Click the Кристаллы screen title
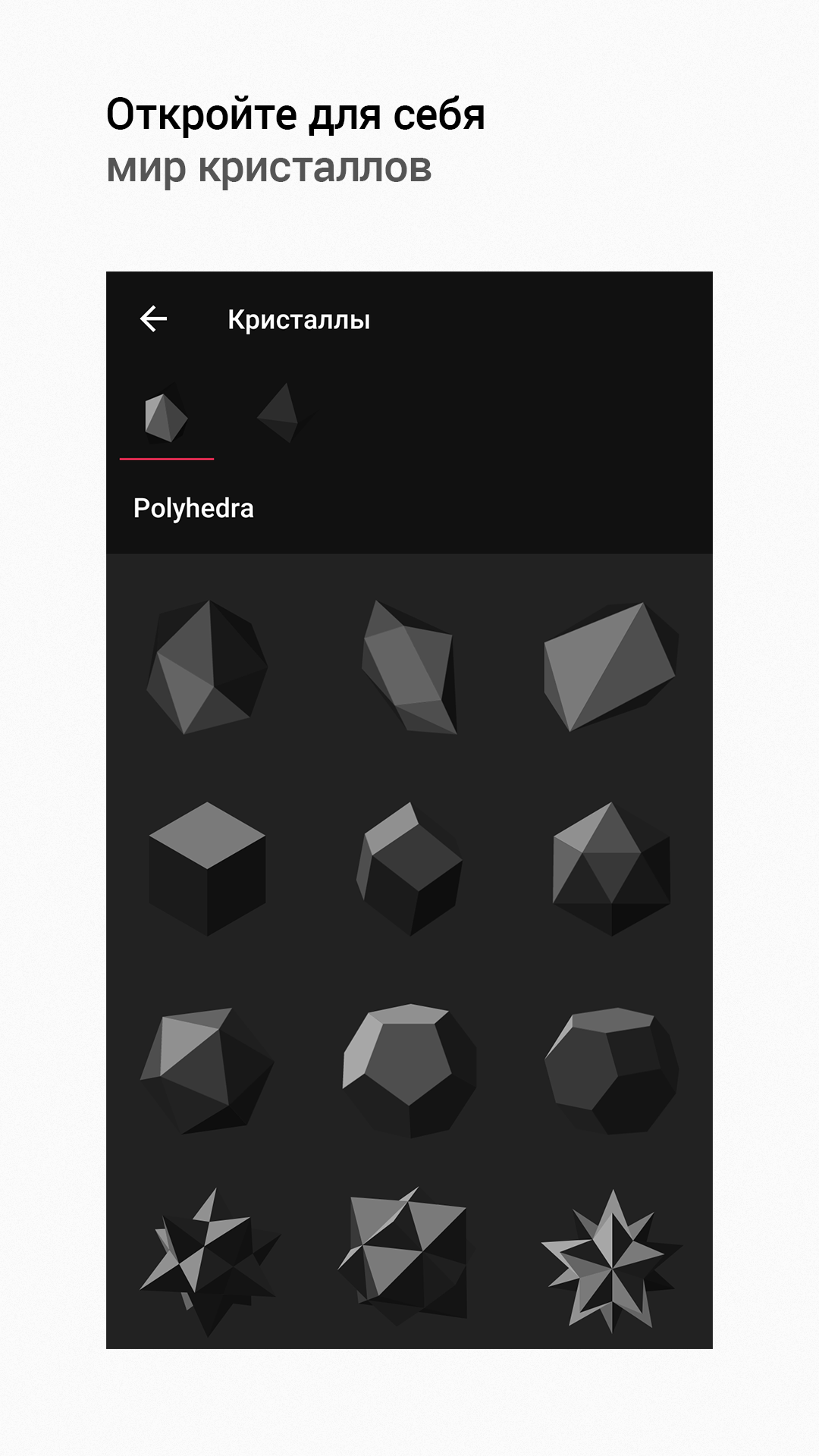Screen dimensions: 819x1456 point(299,319)
